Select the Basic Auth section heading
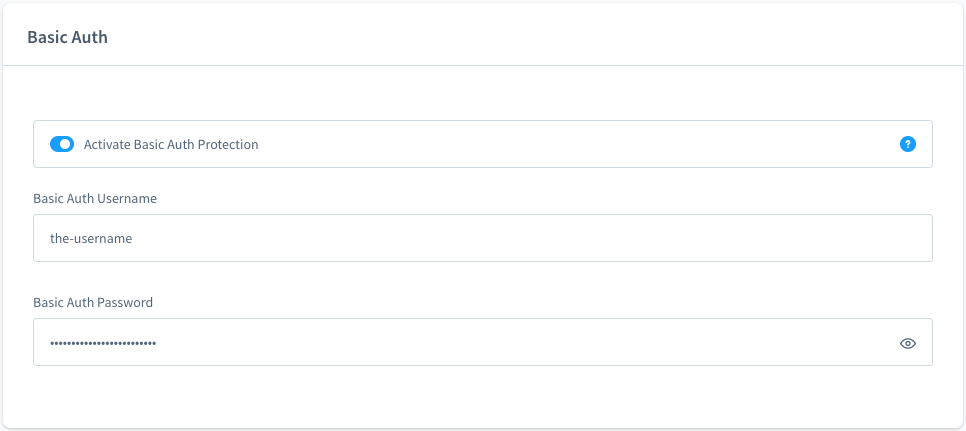This screenshot has height=431, width=966. 67,37
